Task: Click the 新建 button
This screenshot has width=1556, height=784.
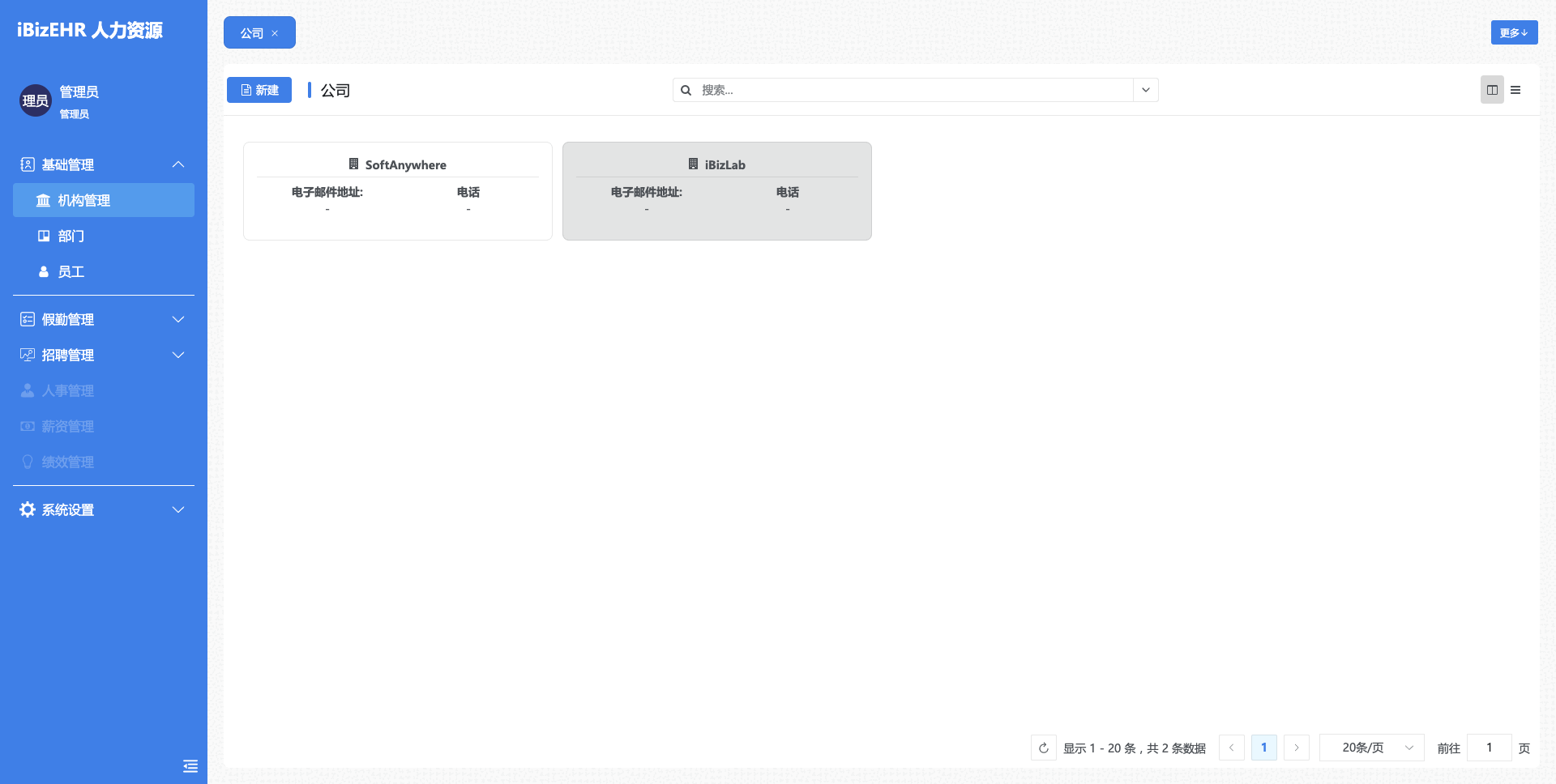Action: point(259,90)
